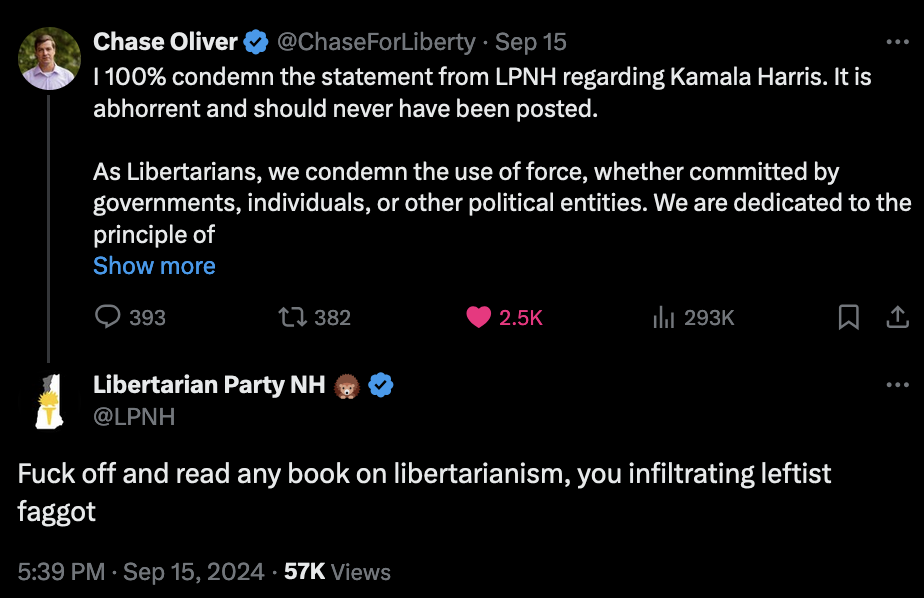Open the @LPNH handle link
Image resolution: width=924 pixels, height=598 pixels.
(x=134, y=416)
